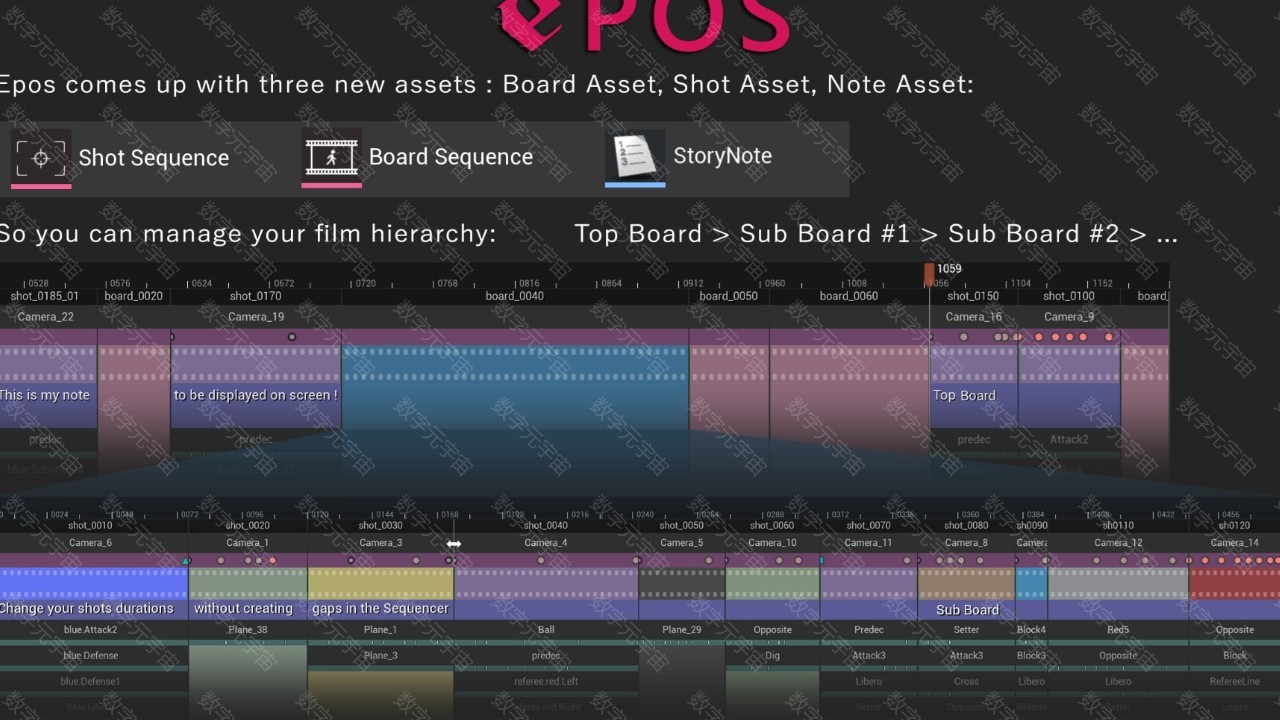The width and height of the screenshot is (1280, 720).
Task: Select the shot_0170 header
Action: [255, 296]
